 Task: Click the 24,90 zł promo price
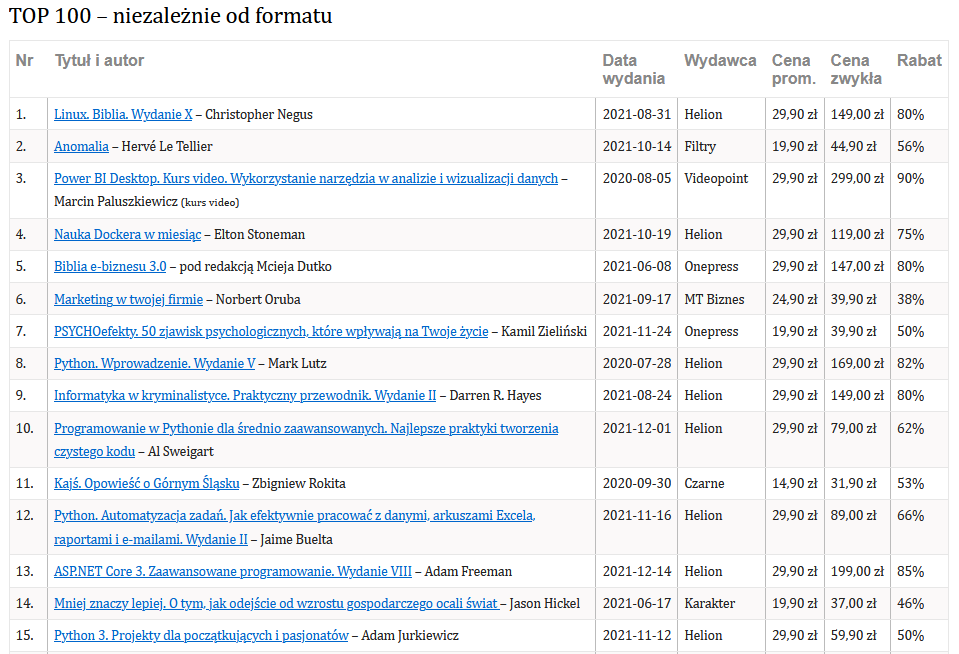point(794,299)
